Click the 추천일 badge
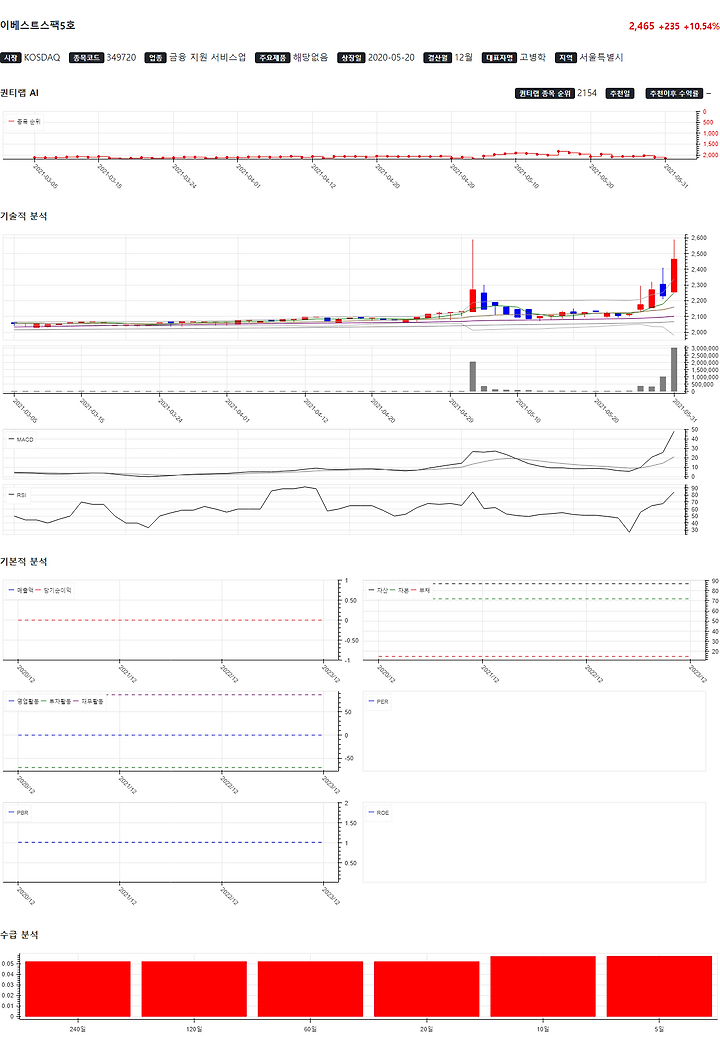This screenshot has width=720, height=1038. 620,93
